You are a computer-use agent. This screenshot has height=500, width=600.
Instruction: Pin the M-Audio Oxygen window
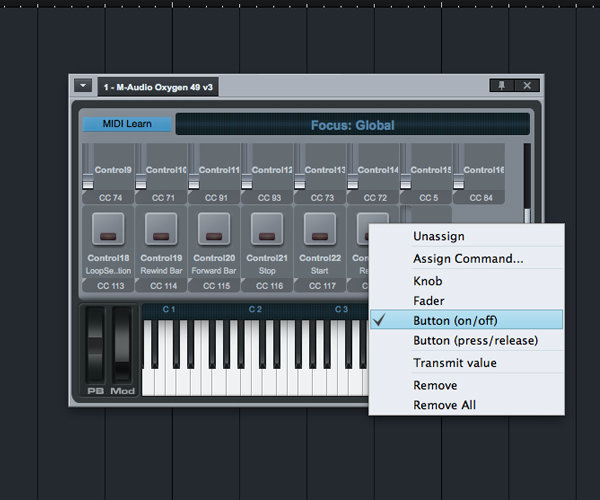click(502, 85)
